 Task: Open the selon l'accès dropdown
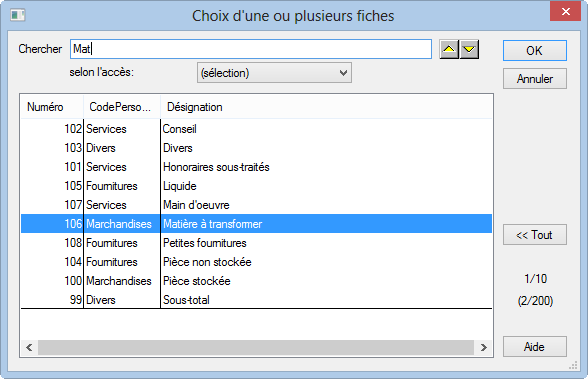(274, 73)
